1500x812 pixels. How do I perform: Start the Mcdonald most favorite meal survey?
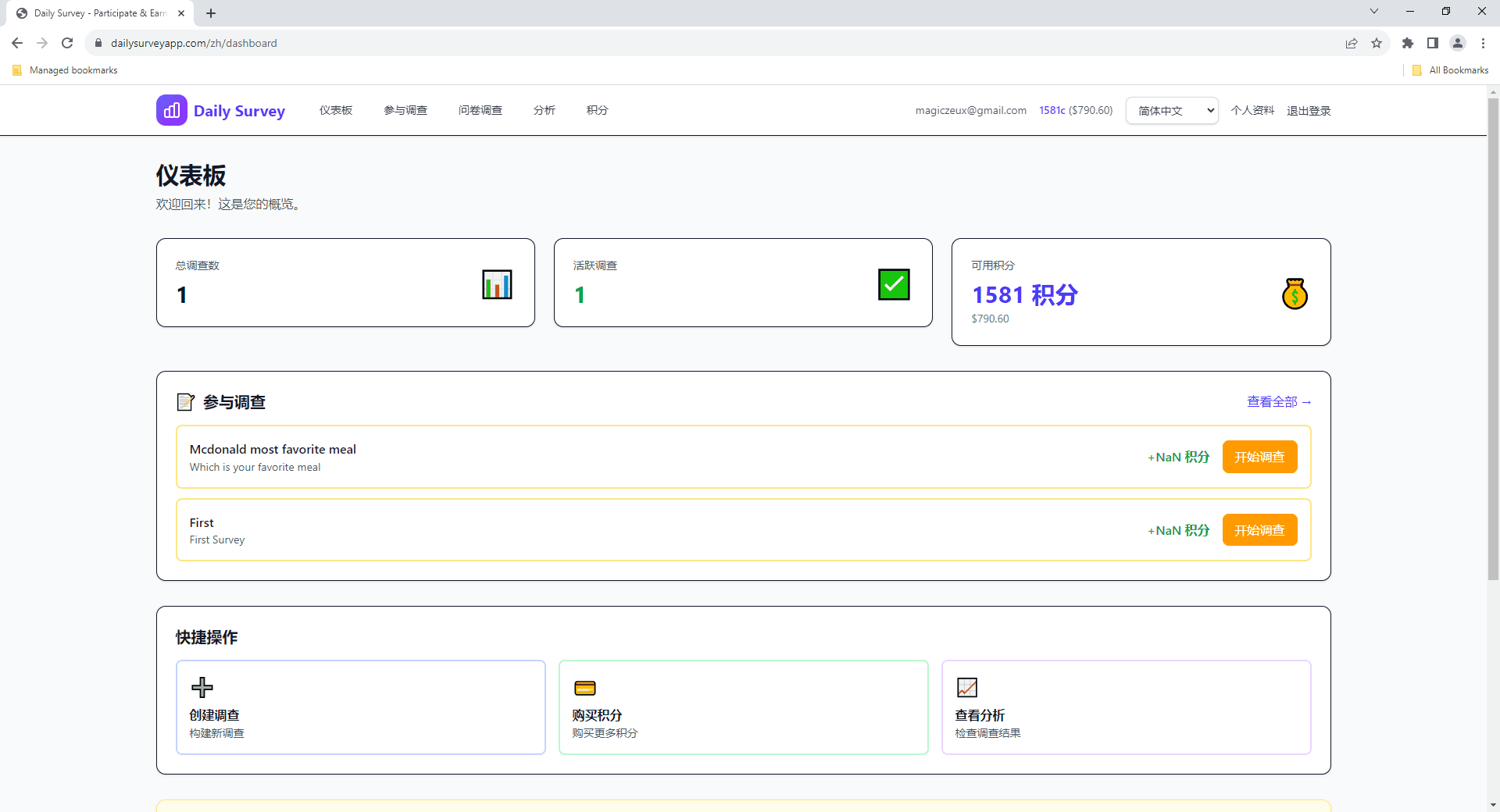tap(1259, 457)
